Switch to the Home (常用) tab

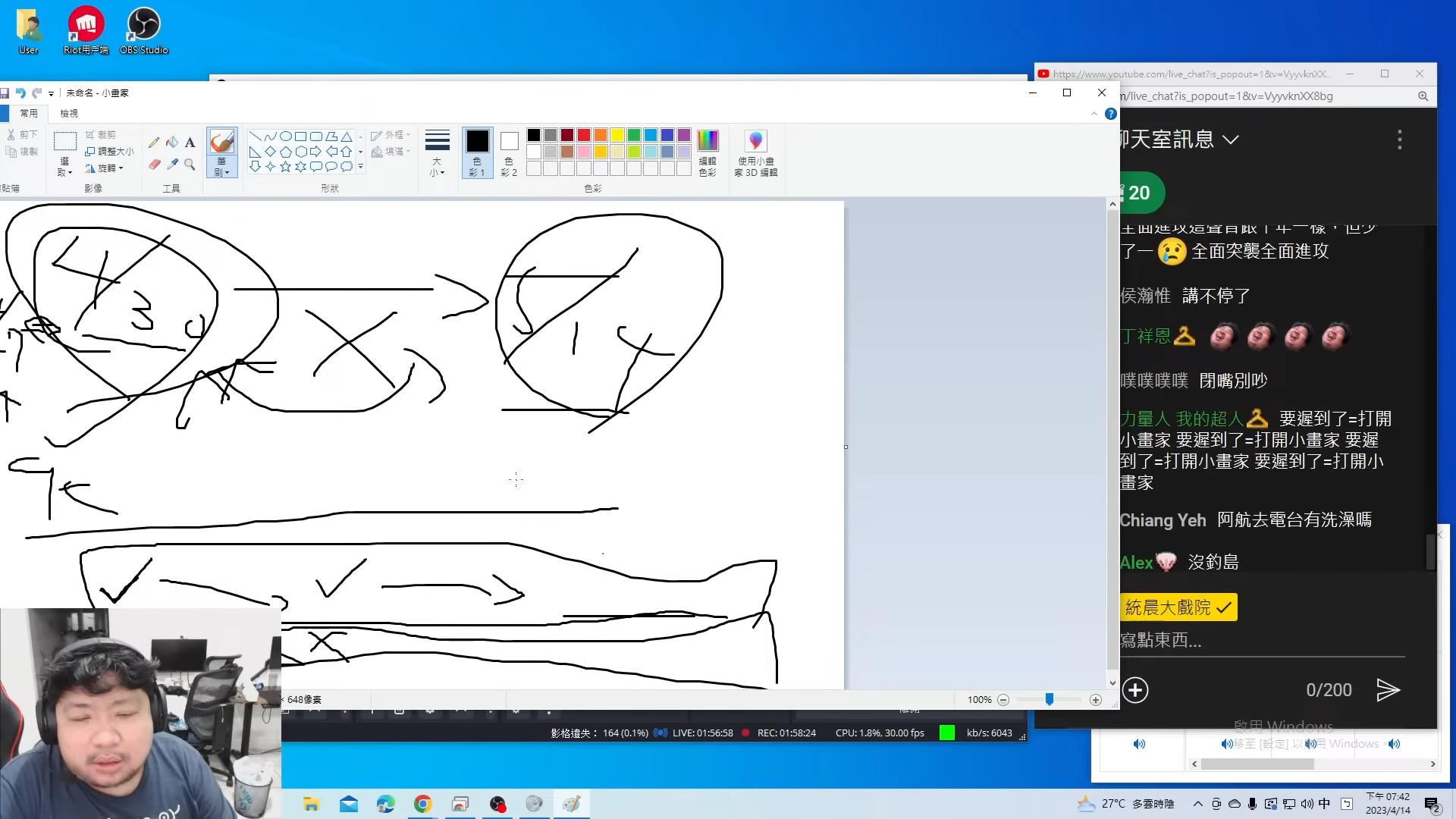[x=29, y=114]
